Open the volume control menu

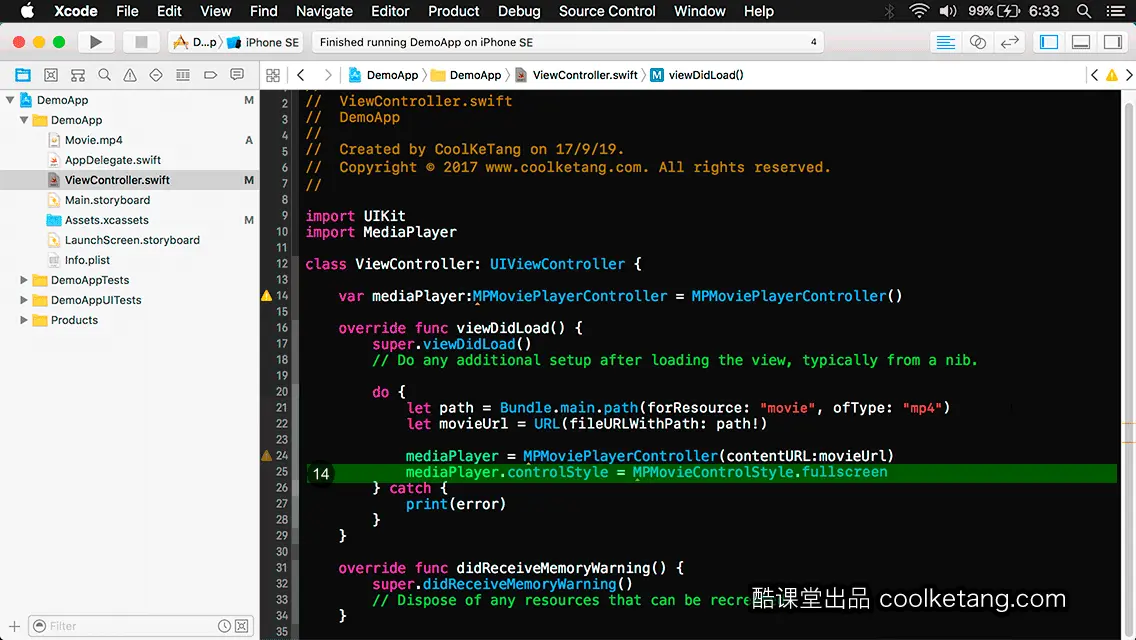coord(947,11)
